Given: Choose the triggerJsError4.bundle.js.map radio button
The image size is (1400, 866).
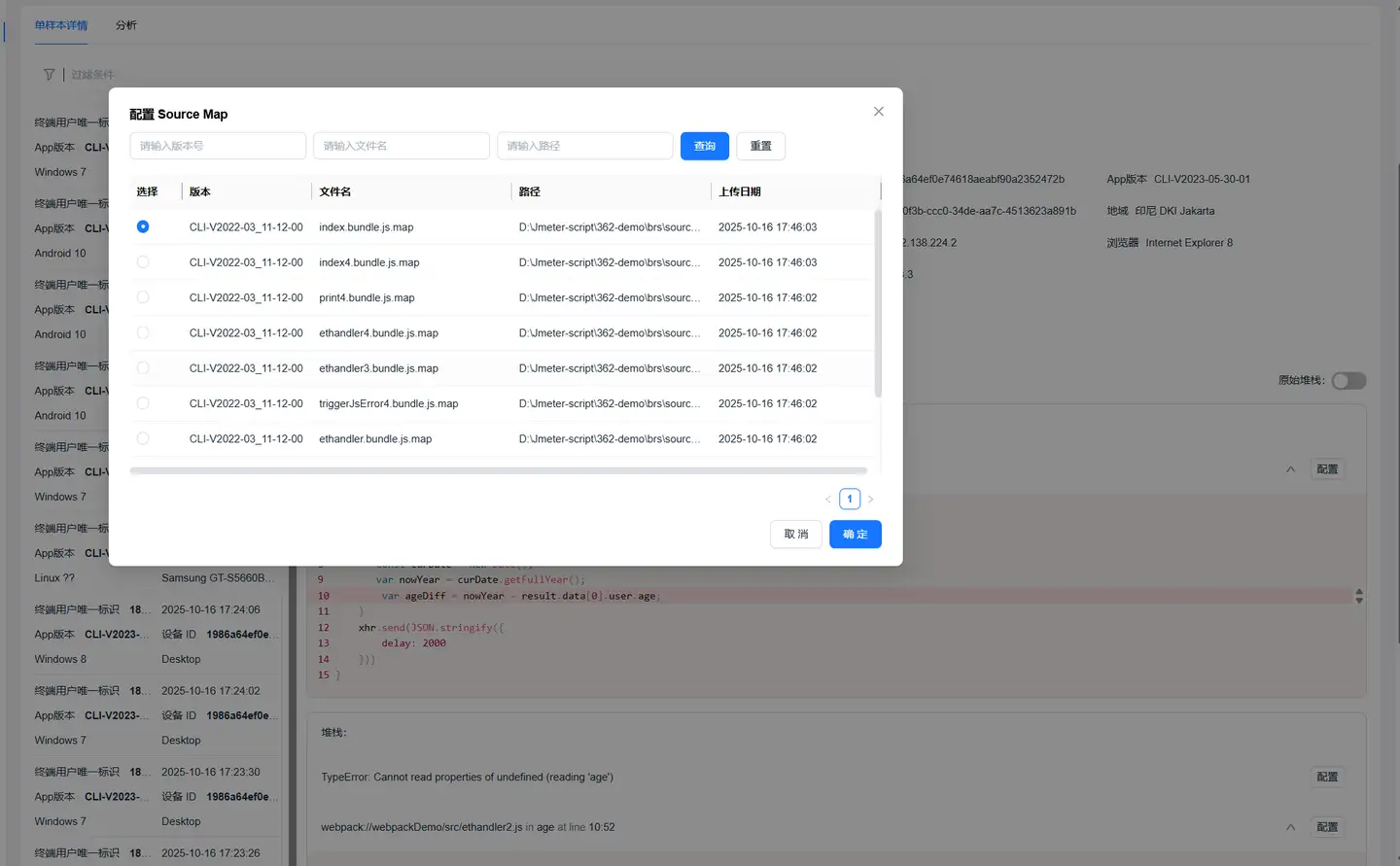Looking at the screenshot, I should [143, 403].
